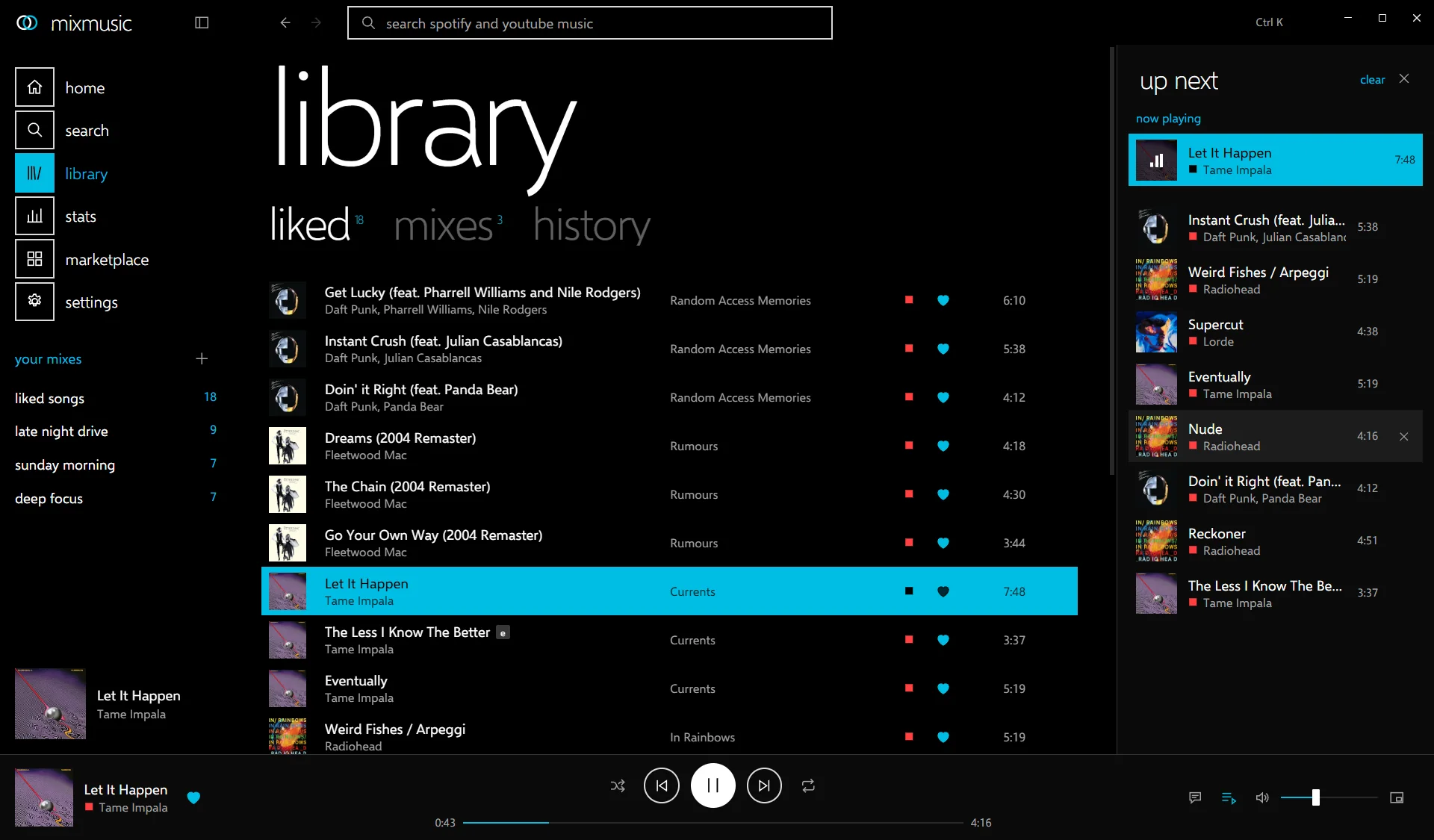The height and width of the screenshot is (840, 1434).
Task: Skip to previous track
Action: [x=662, y=785]
